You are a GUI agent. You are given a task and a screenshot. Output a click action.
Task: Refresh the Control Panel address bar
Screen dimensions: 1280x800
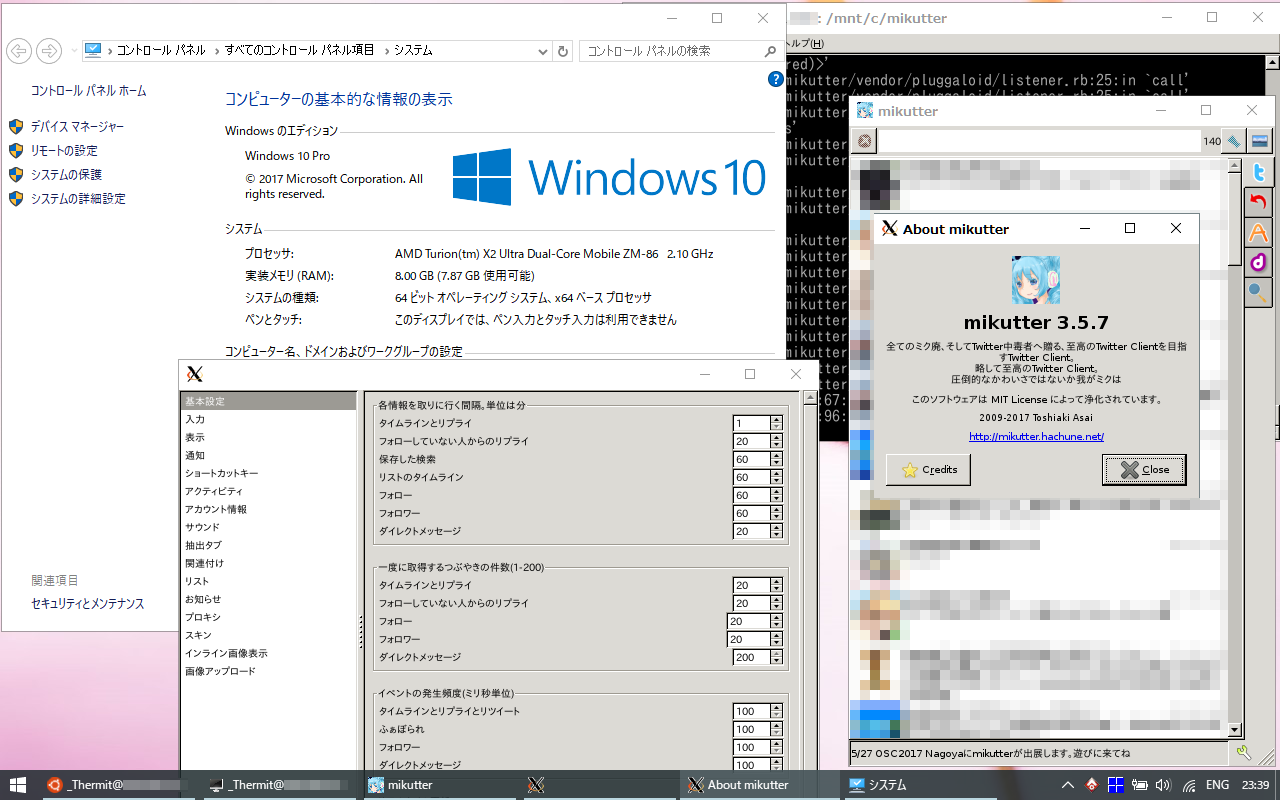(x=562, y=51)
